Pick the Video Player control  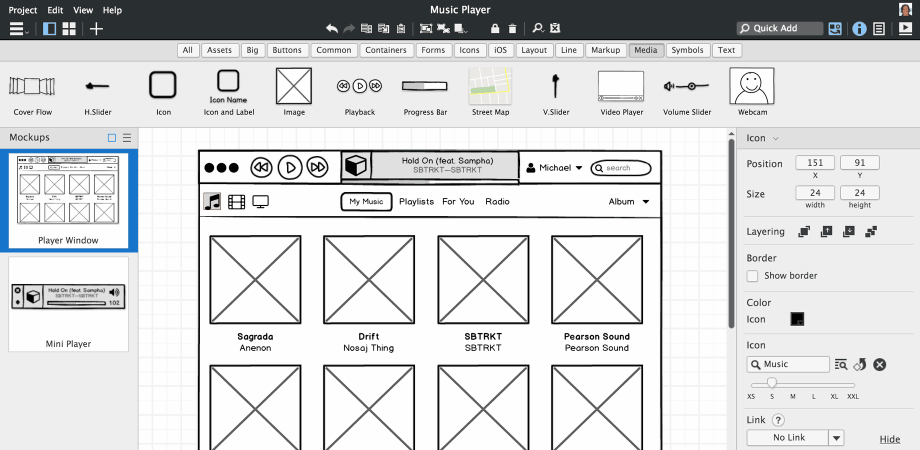[621, 92]
